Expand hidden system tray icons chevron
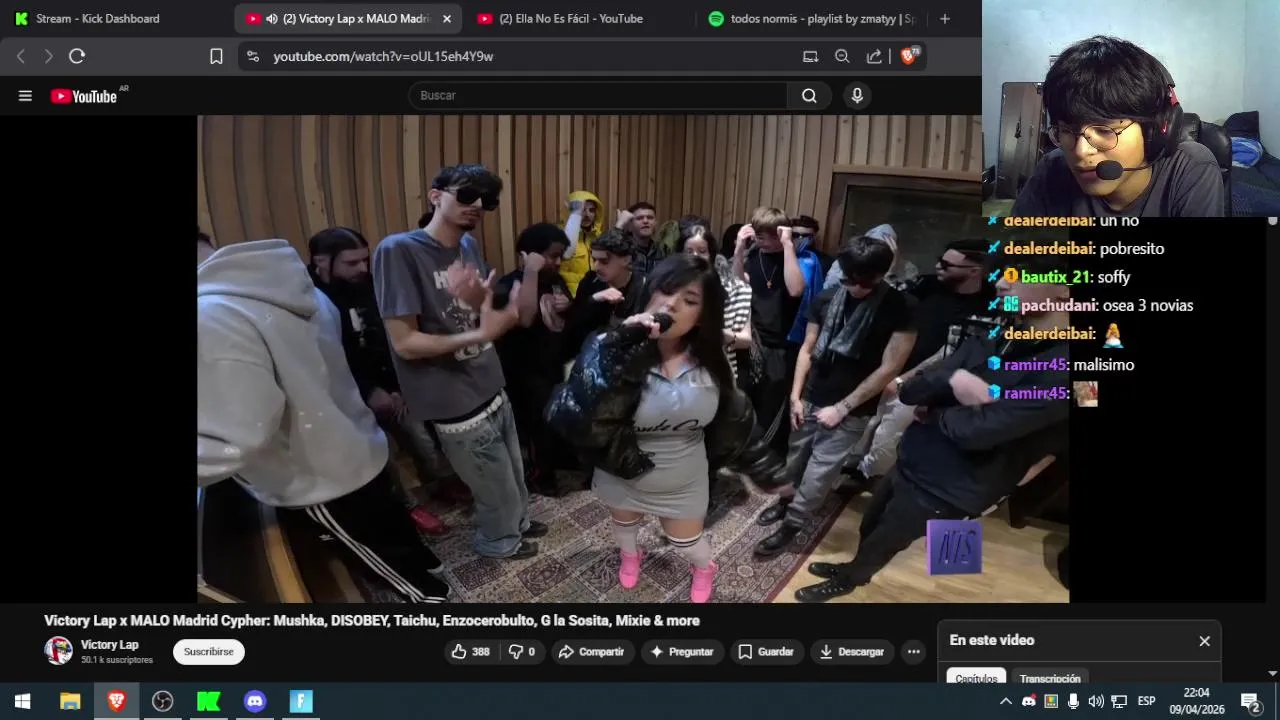The image size is (1280, 720). 1006,701
